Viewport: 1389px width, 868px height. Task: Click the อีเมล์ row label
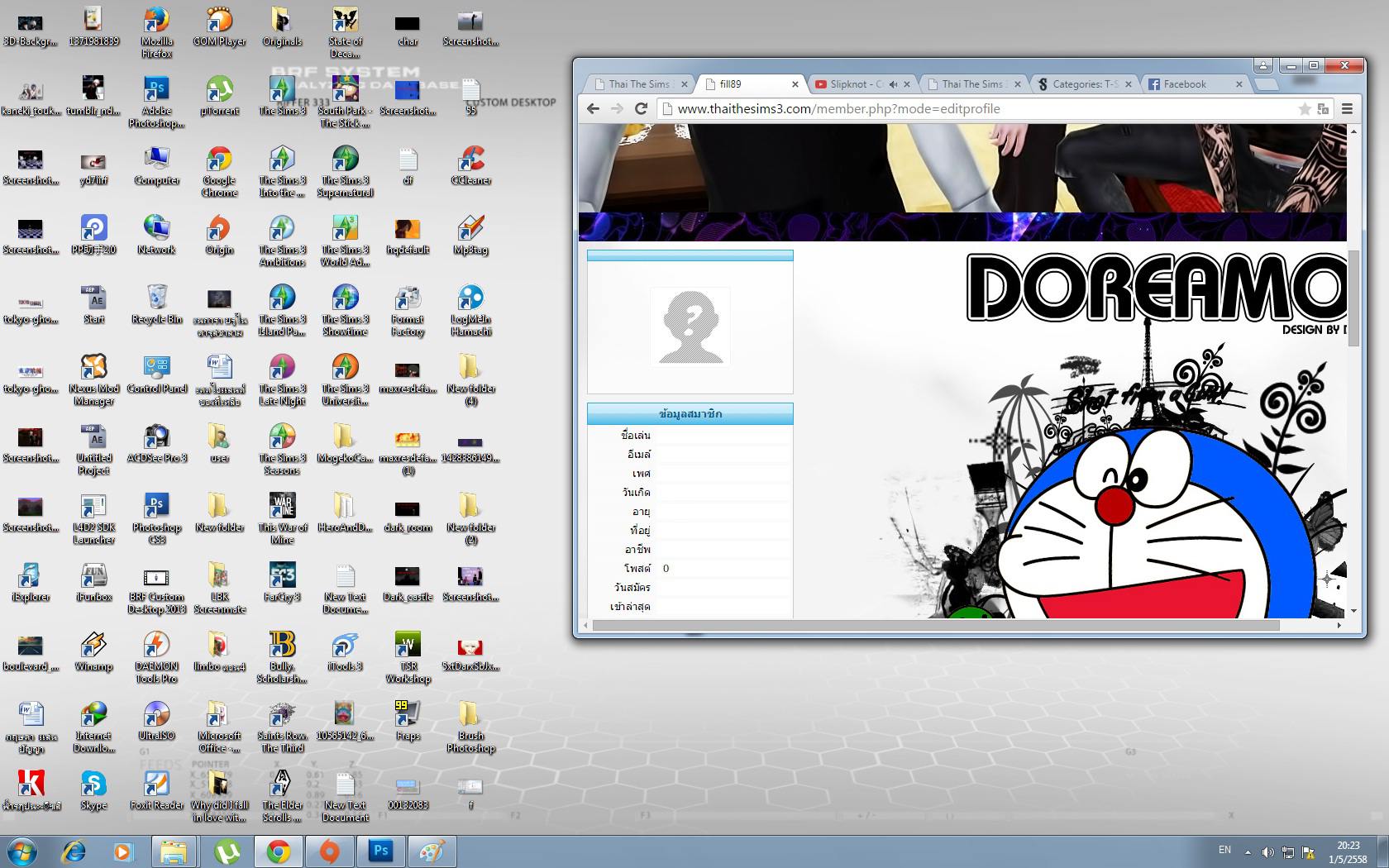tap(638, 454)
